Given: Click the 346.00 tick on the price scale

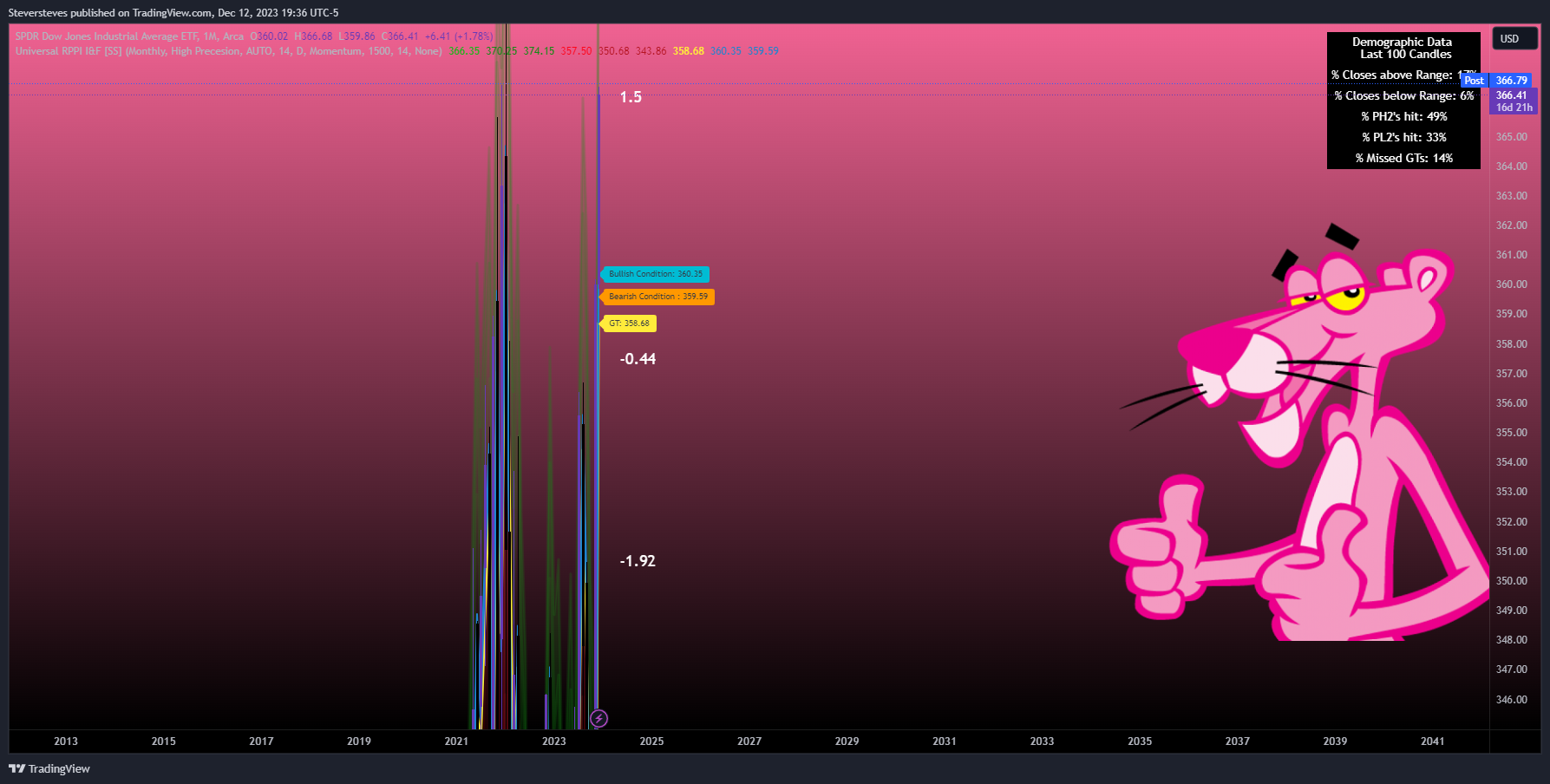Looking at the screenshot, I should 1512,700.
